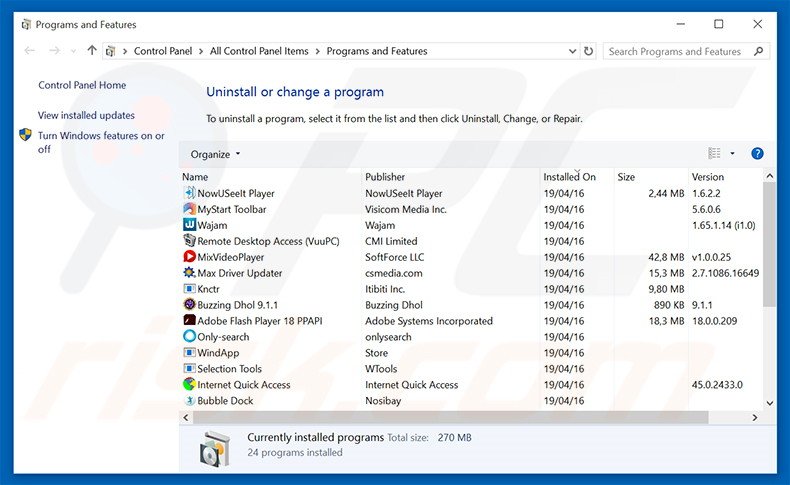This screenshot has height=485, width=790.
Task: Open Turn Windows features on or off
Action: 101,142
